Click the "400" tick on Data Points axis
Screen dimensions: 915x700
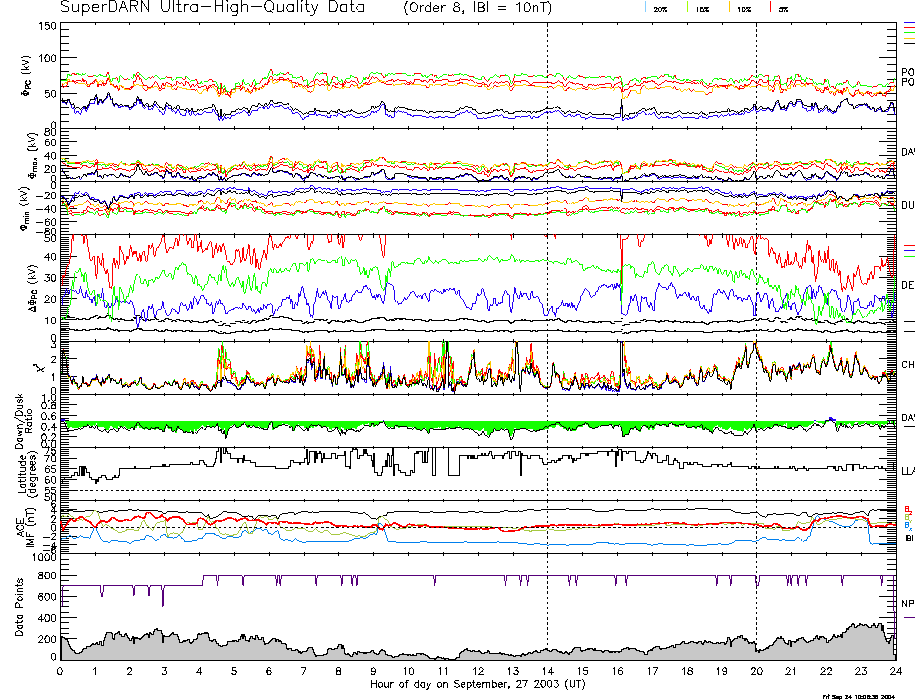(x=47, y=618)
